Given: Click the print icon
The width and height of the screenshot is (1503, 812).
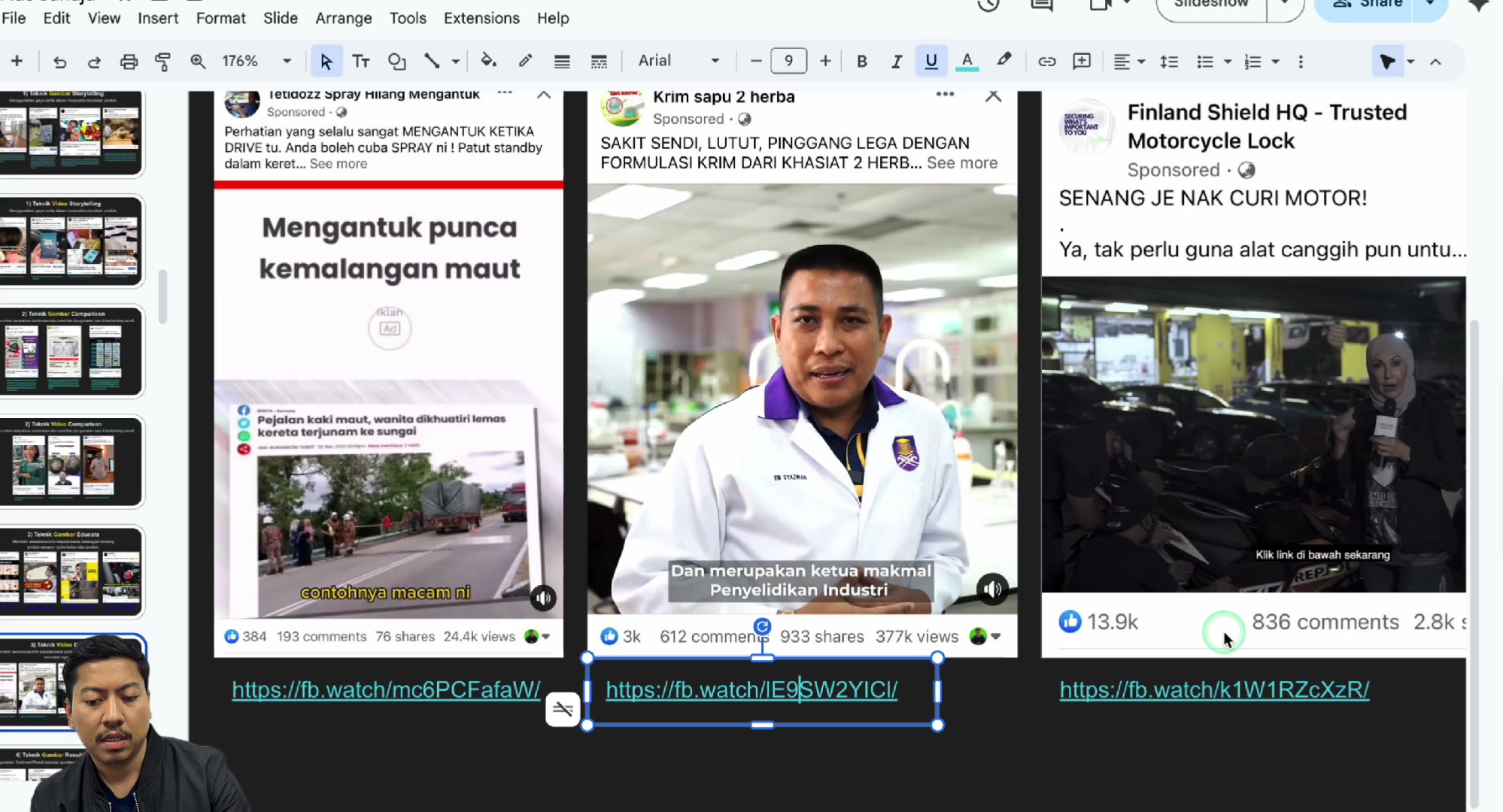Looking at the screenshot, I should click(129, 62).
